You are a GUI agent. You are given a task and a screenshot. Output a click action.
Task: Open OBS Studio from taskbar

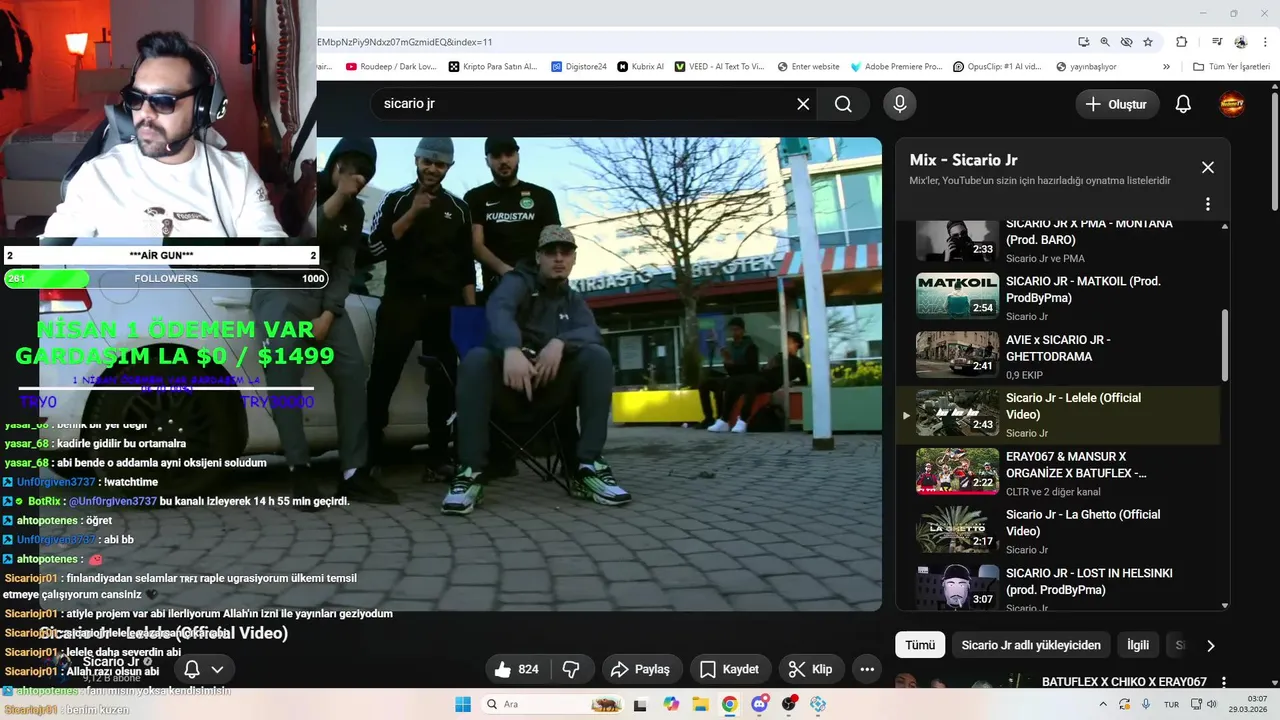[x=789, y=704]
